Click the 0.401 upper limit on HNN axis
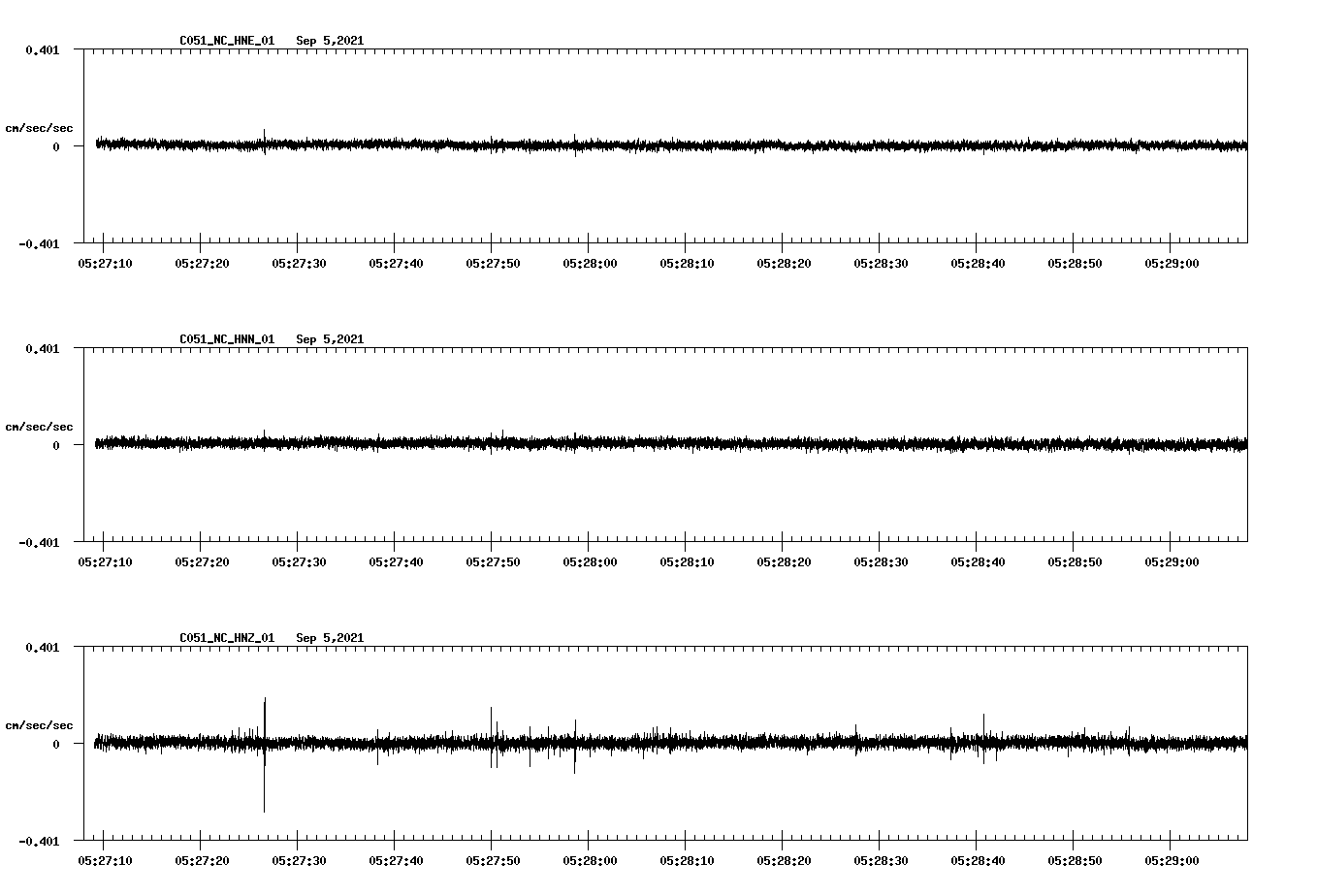 click(42, 348)
